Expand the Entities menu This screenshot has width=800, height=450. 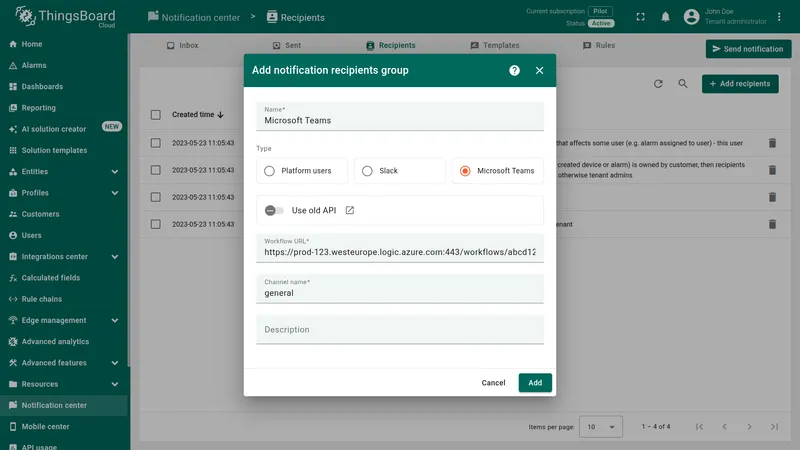(64, 171)
